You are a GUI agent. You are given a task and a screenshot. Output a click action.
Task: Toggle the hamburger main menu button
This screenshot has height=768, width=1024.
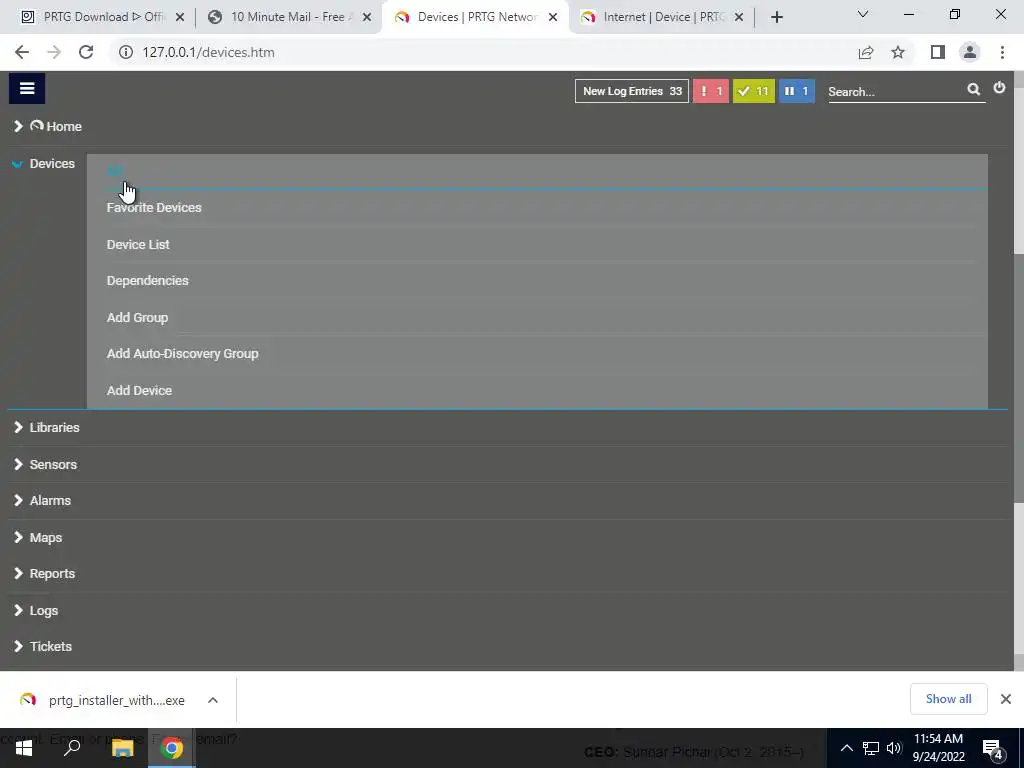27,88
